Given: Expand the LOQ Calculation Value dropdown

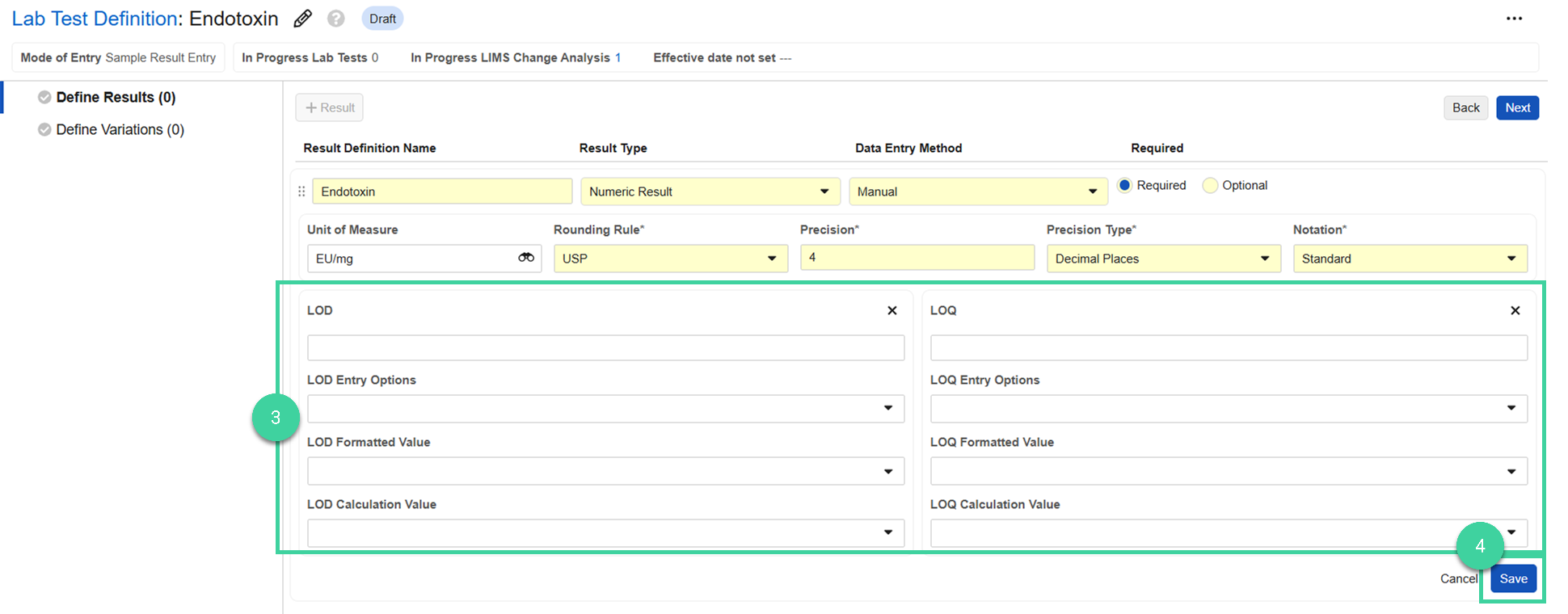Looking at the screenshot, I should point(1229,533).
